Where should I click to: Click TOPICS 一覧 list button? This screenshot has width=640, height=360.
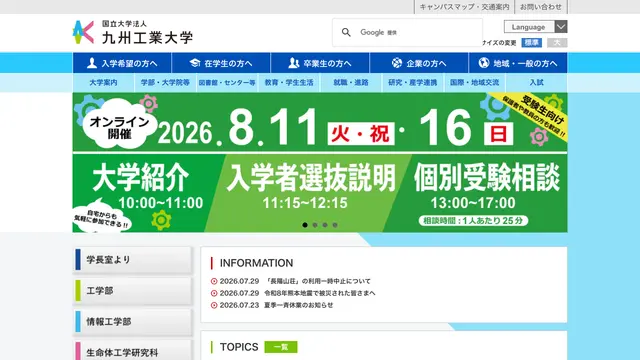tap(281, 347)
